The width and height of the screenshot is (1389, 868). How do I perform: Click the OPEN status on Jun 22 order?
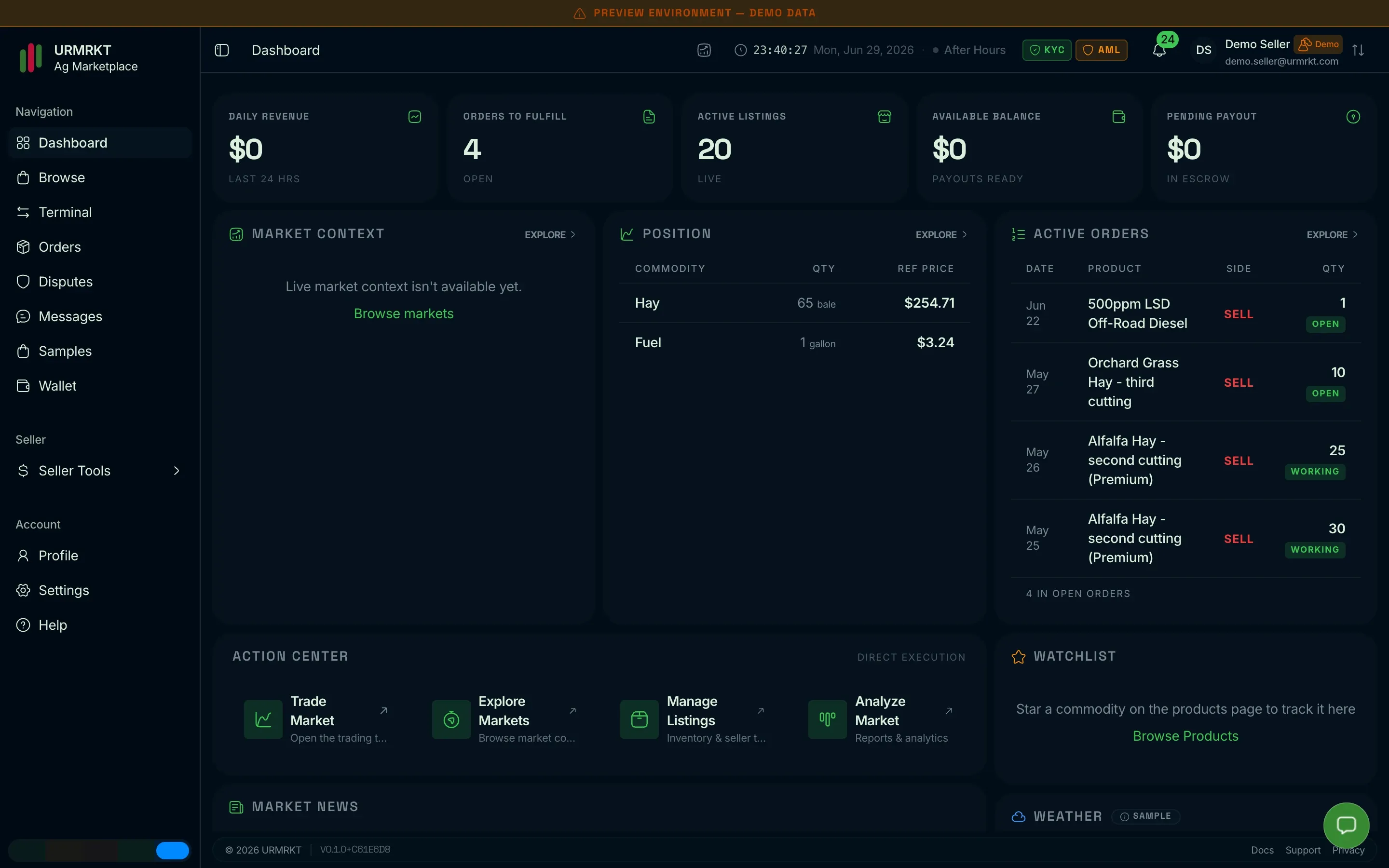click(1325, 325)
